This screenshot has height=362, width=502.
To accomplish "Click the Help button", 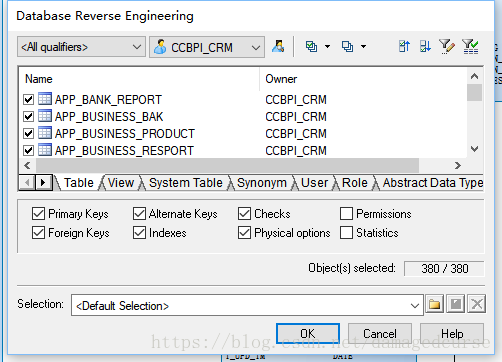I will pyautogui.click(x=452, y=333).
